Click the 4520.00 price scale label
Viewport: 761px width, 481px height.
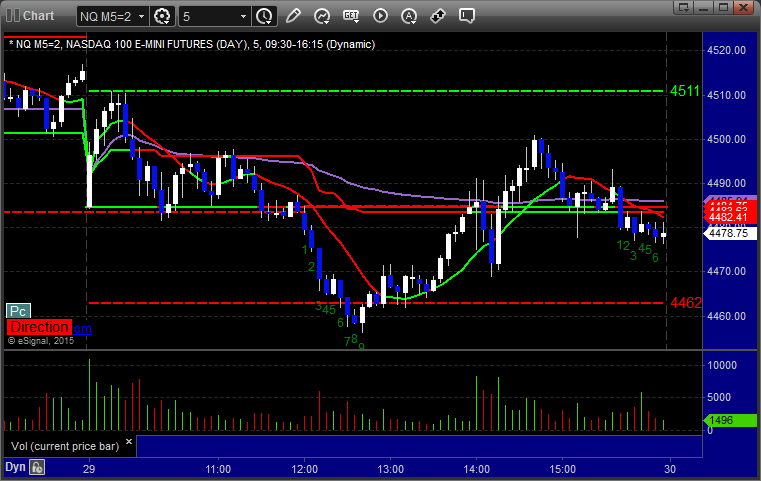[x=727, y=50]
